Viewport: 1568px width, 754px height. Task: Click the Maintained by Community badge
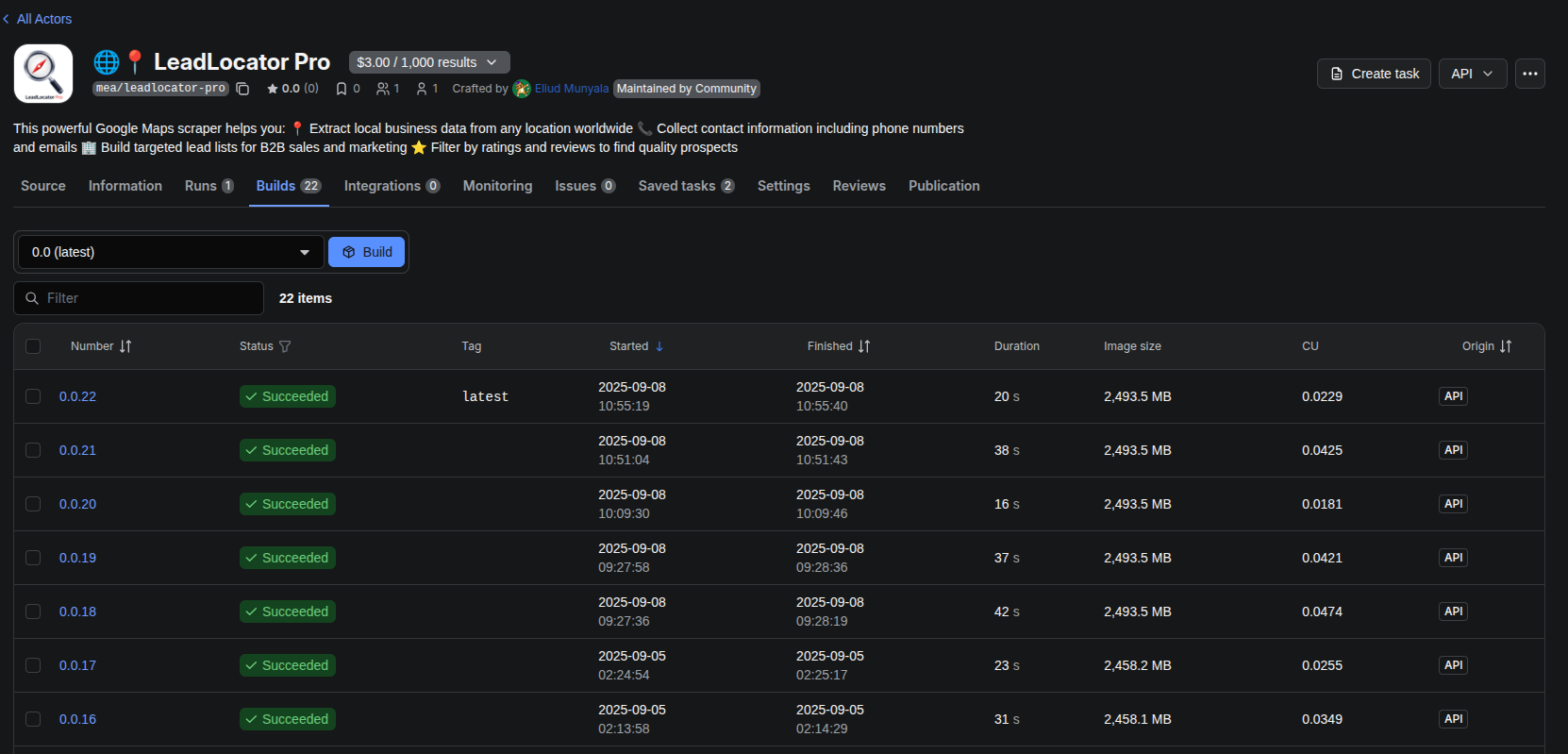(687, 89)
